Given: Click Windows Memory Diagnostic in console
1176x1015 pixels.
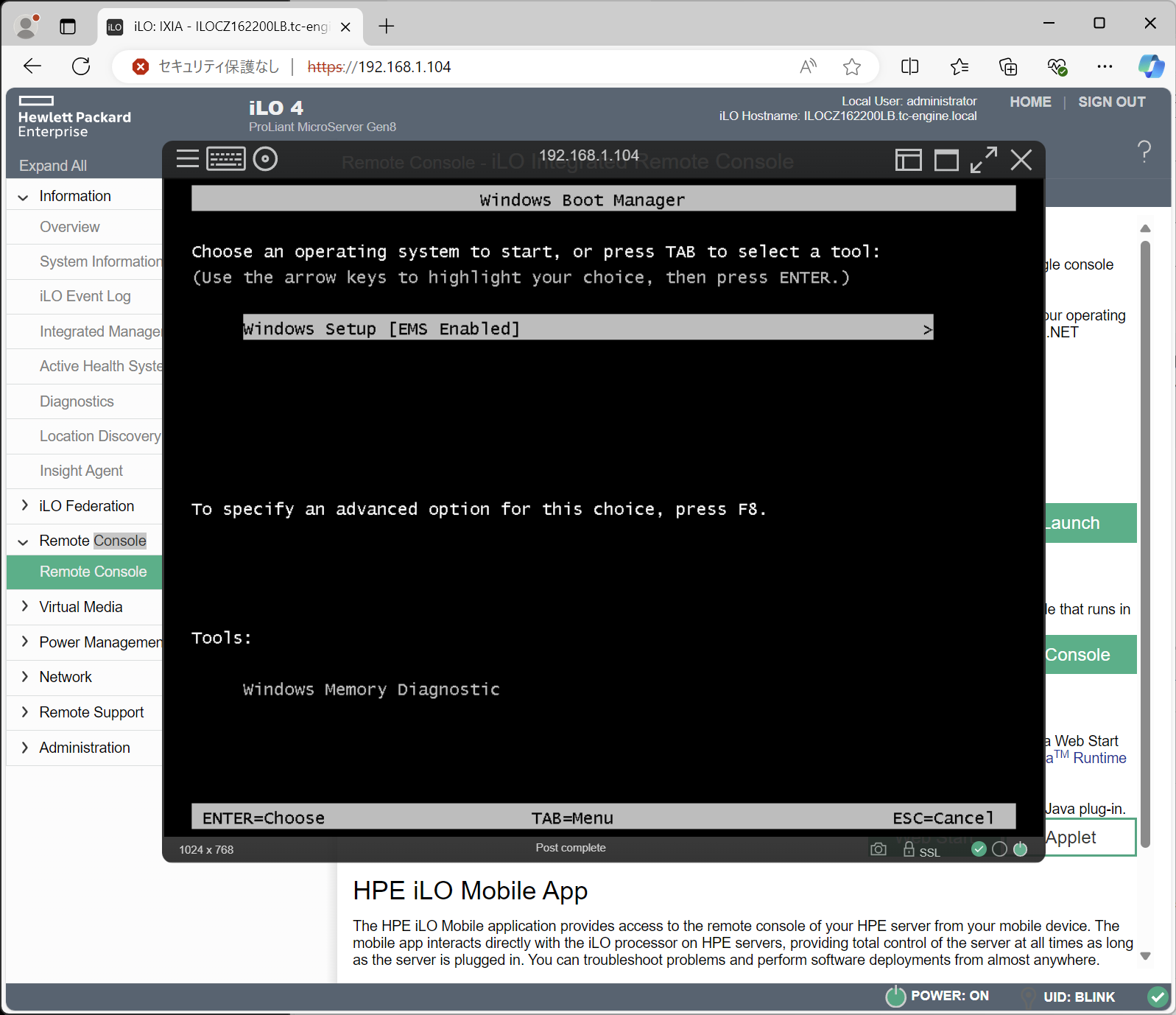Looking at the screenshot, I should point(371,689).
